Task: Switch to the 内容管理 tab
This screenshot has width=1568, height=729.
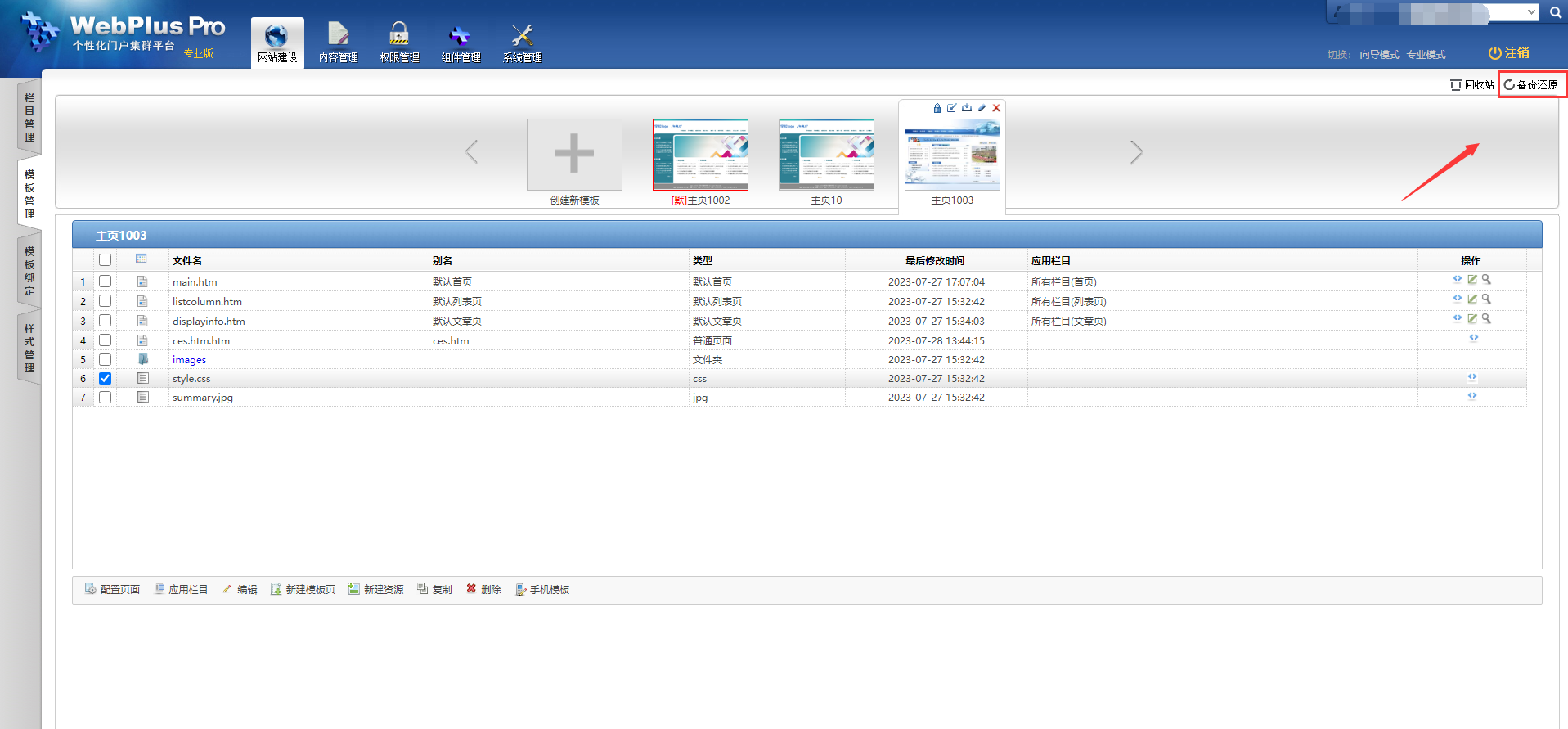Action: pyautogui.click(x=338, y=43)
